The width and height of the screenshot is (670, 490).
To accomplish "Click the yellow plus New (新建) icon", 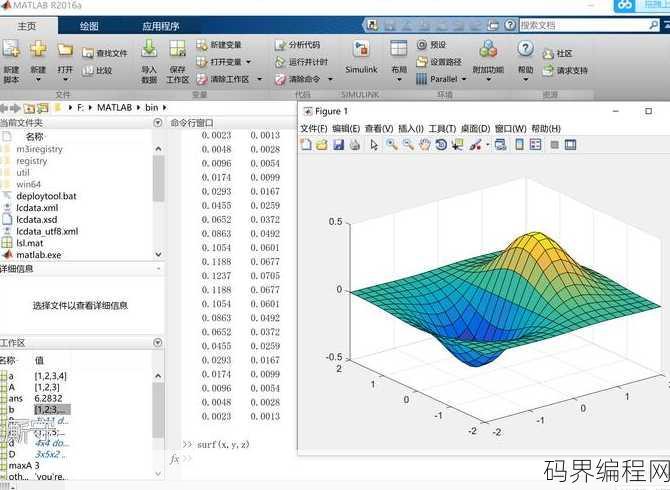I will tap(38, 49).
